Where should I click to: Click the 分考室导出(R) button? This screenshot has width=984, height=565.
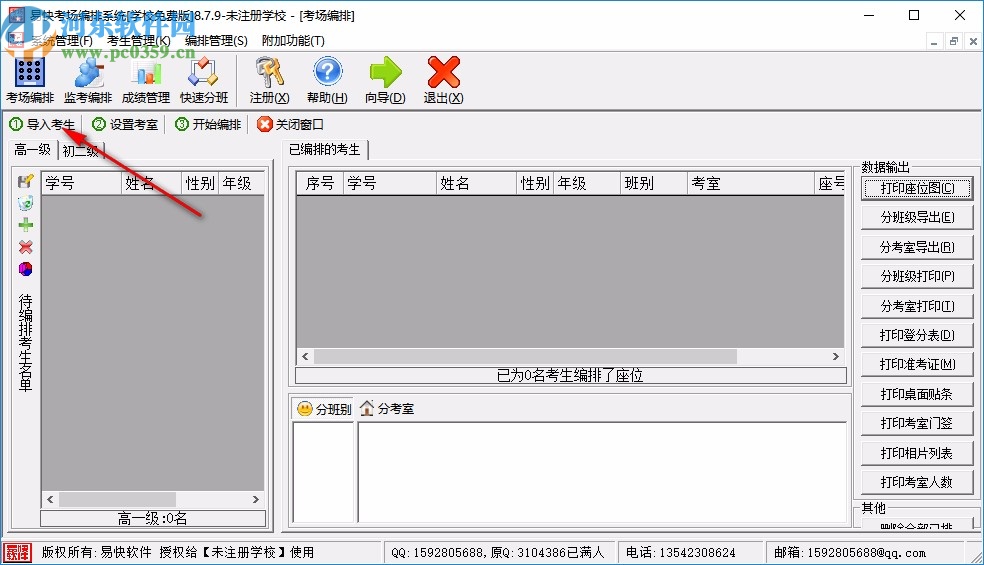pyautogui.click(x=917, y=247)
